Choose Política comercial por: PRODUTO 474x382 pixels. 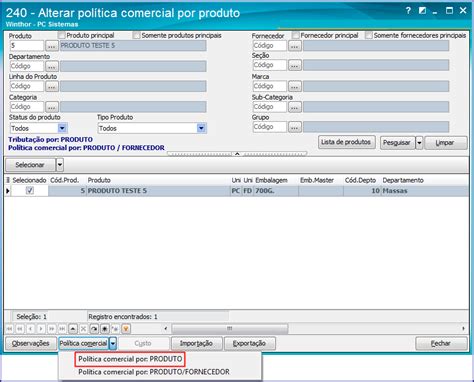pos(130,359)
